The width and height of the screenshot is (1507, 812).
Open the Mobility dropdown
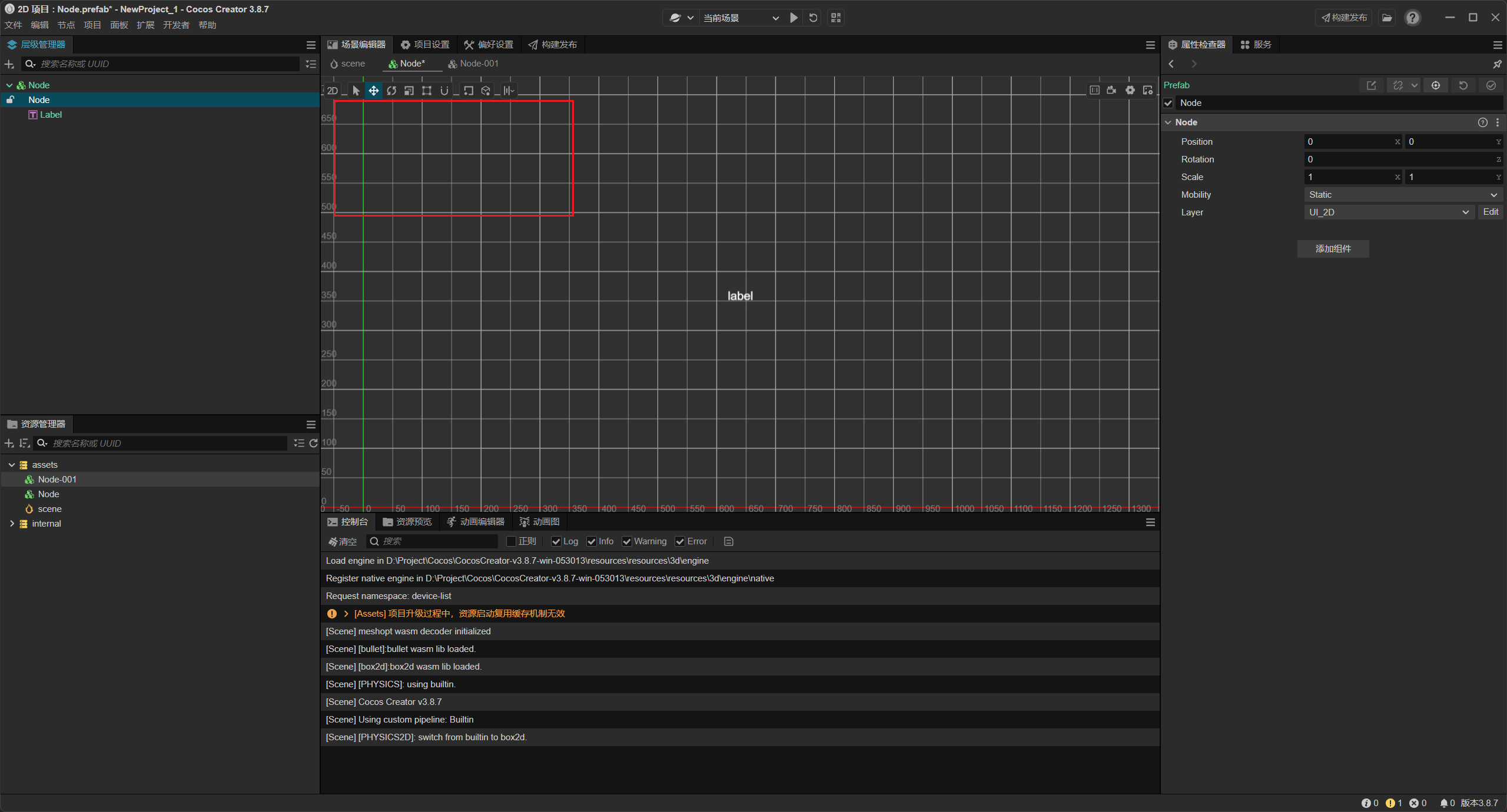pos(1402,195)
